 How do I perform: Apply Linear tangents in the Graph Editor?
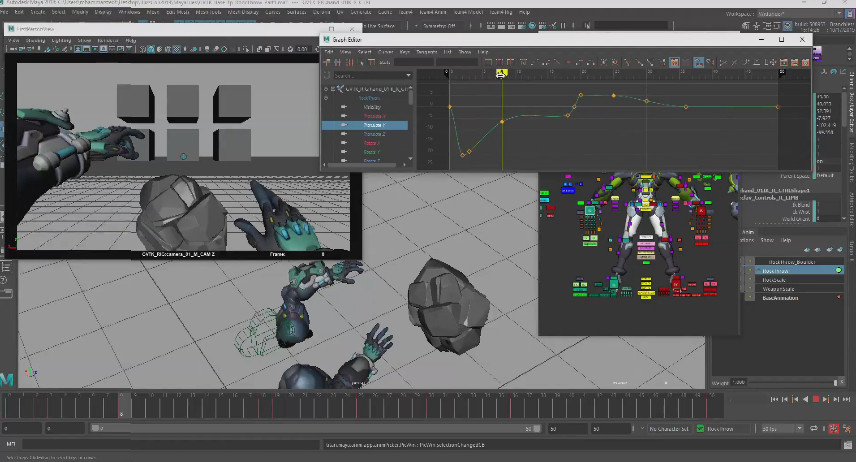pyautogui.click(x=557, y=62)
